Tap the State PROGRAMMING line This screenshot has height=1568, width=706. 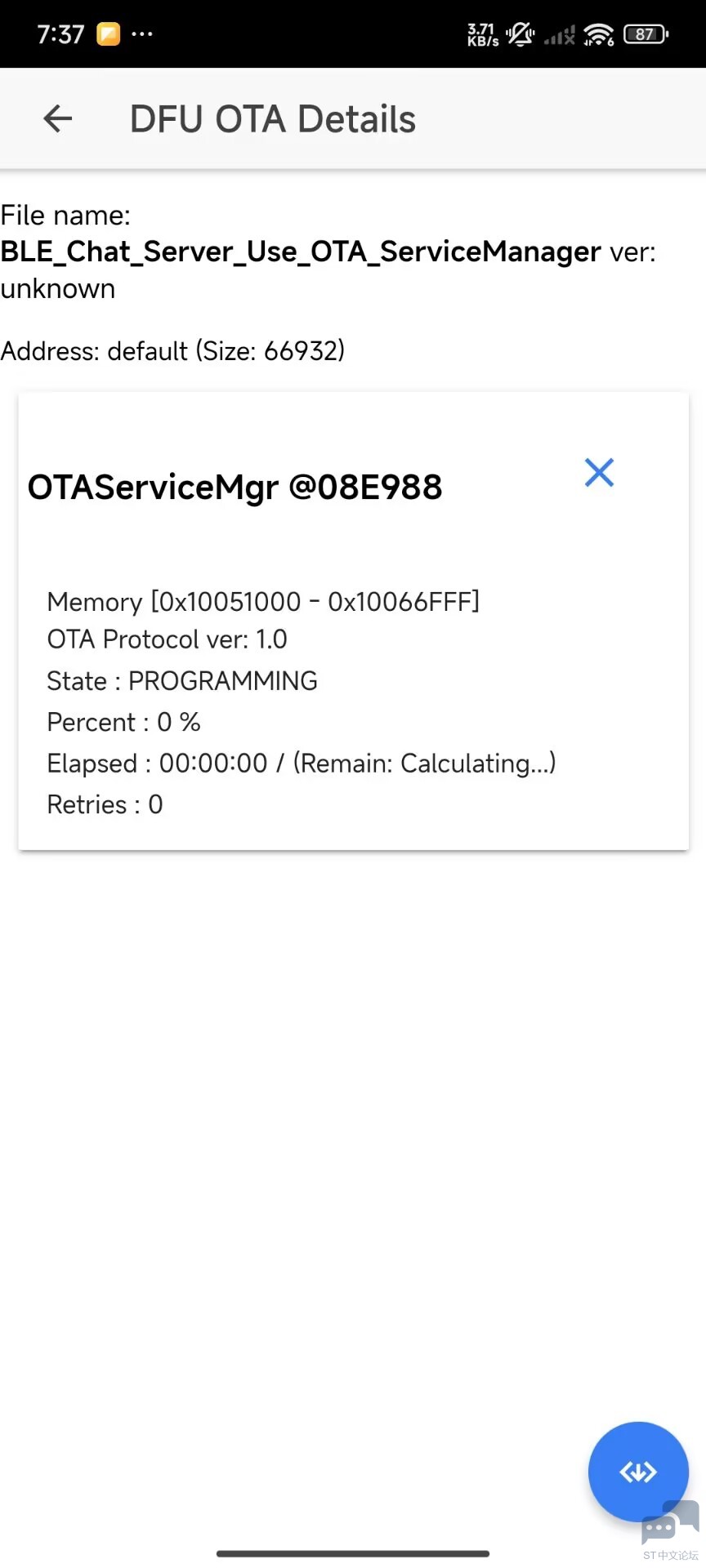[x=182, y=681]
